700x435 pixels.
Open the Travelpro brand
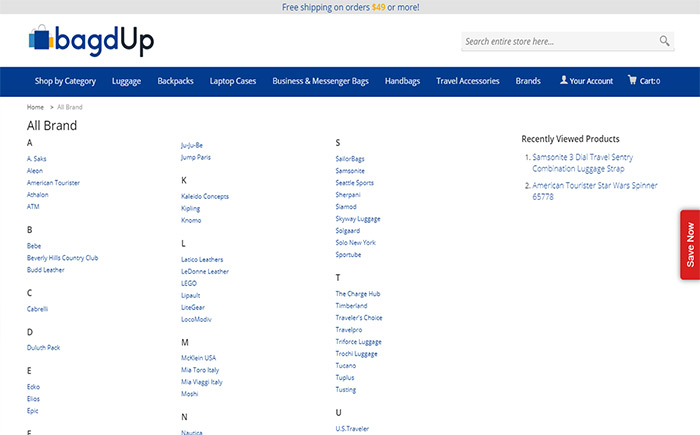tap(349, 330)
